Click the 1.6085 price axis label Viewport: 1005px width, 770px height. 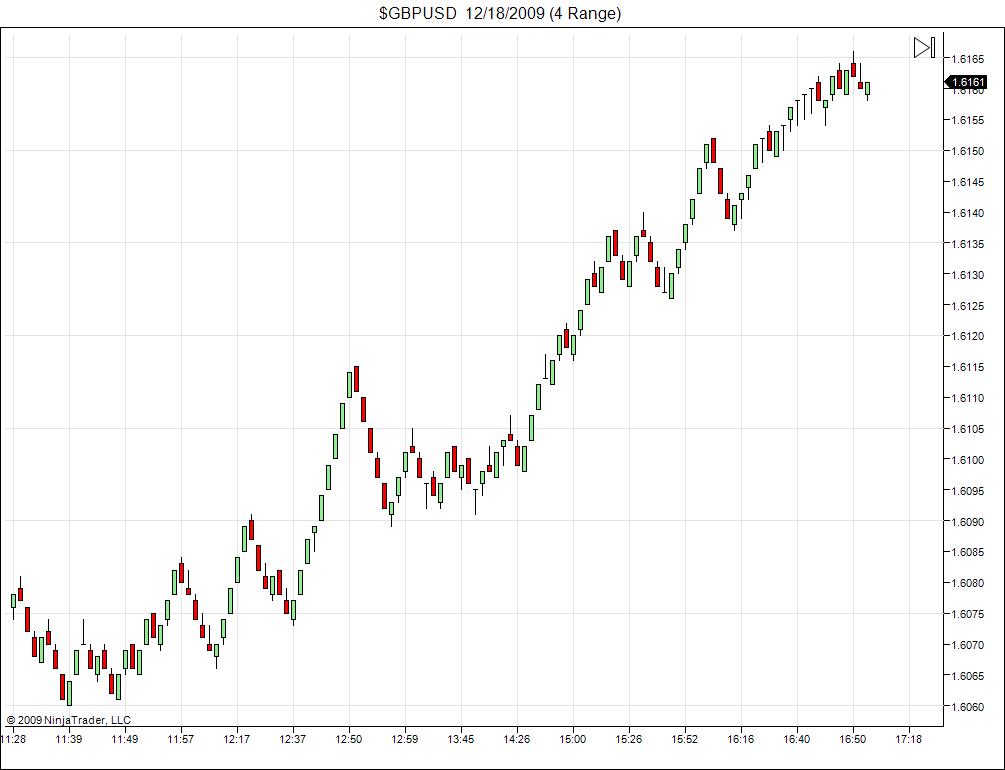tap(967, 552)
